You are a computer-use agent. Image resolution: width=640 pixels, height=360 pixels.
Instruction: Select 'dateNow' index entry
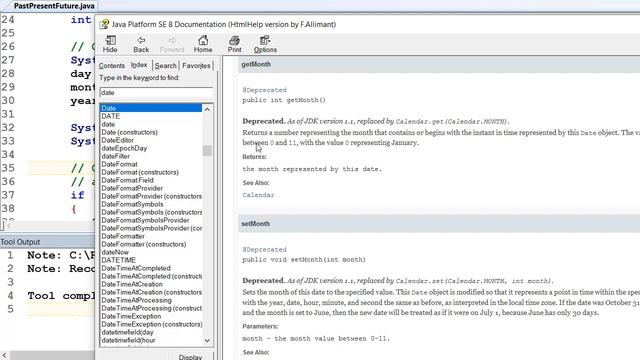pyautogui.click(x=115, y=252)
